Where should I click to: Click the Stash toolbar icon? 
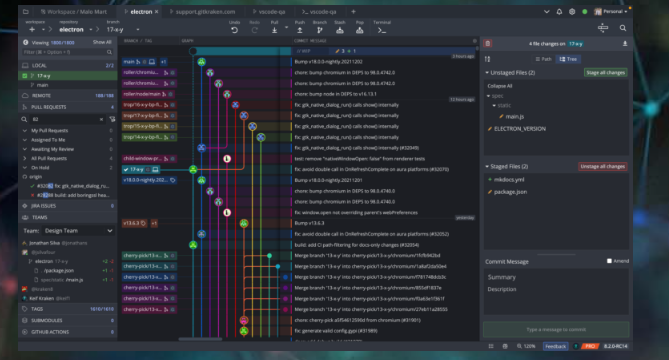point(340,30)
